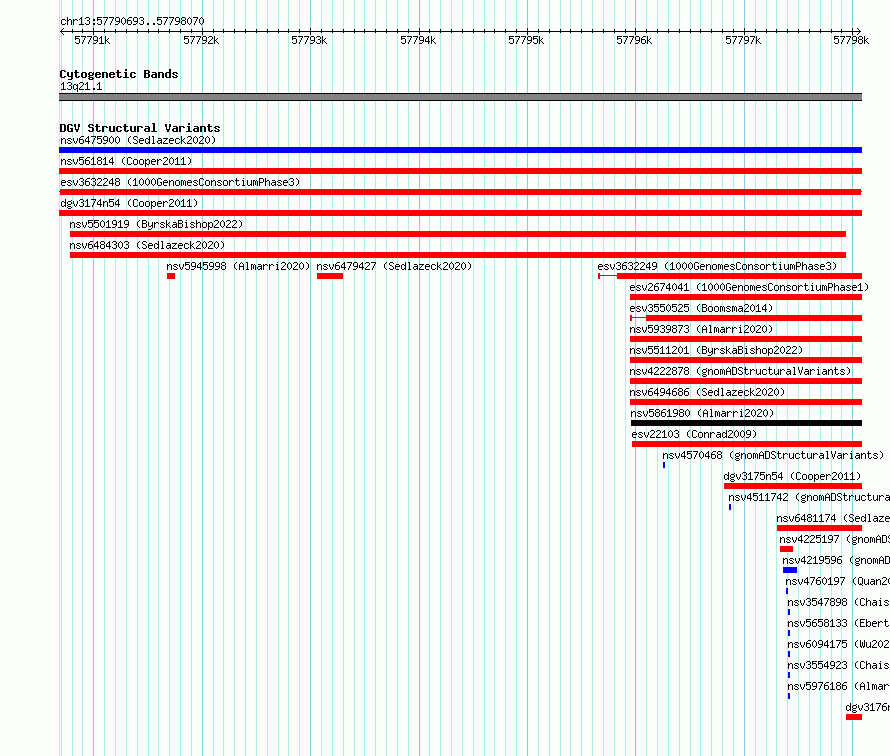Open the esv3632249 (1000GenomesConsortiumPhase3) label
Viewport: 890px width, 756px height.
point(717,266)
